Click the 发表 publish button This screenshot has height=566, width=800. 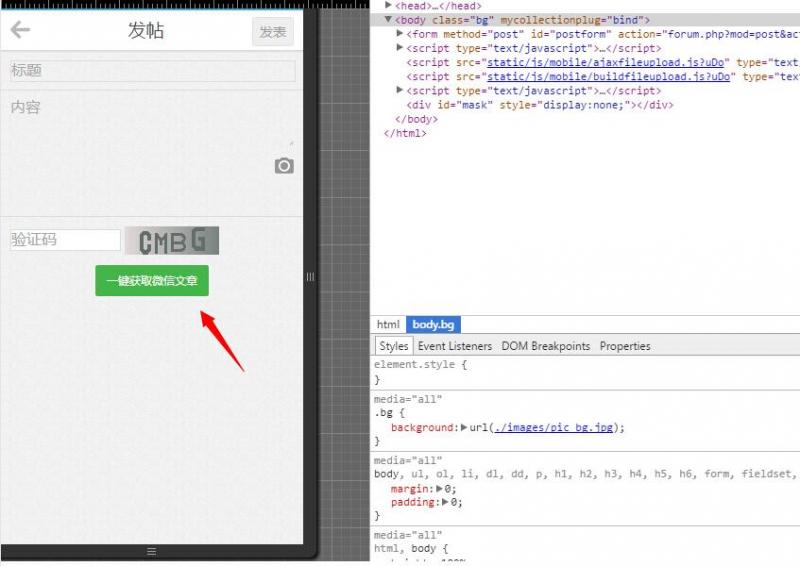(x=273, y=32)
